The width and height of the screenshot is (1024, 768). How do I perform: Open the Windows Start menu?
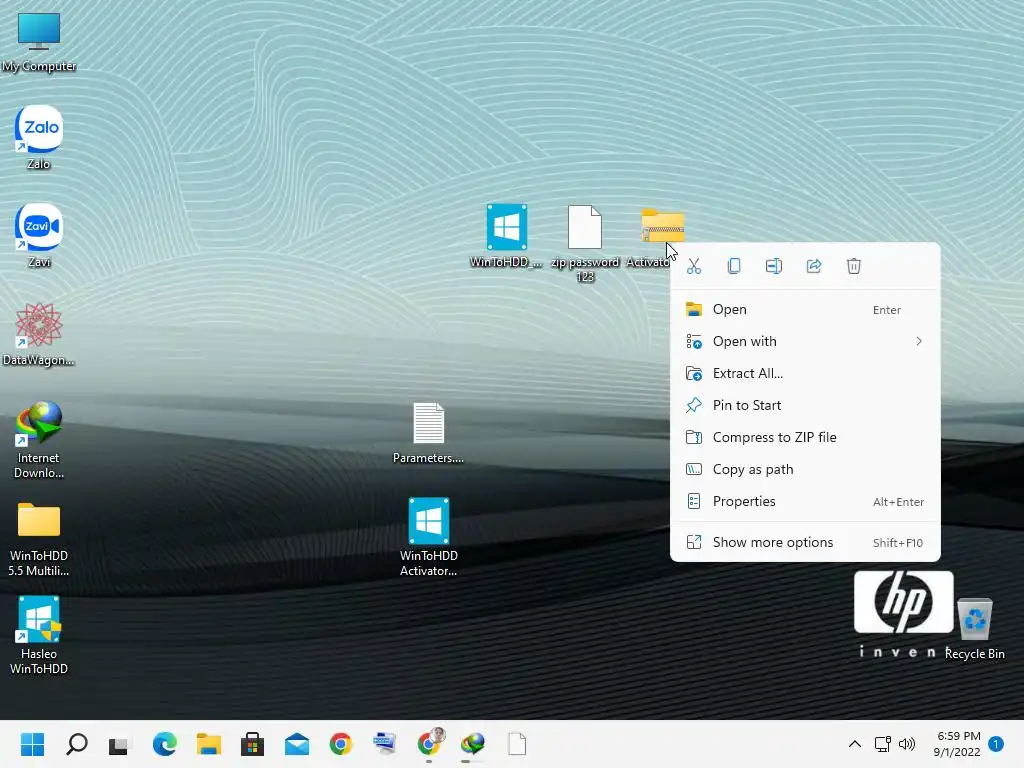[32, 744]
